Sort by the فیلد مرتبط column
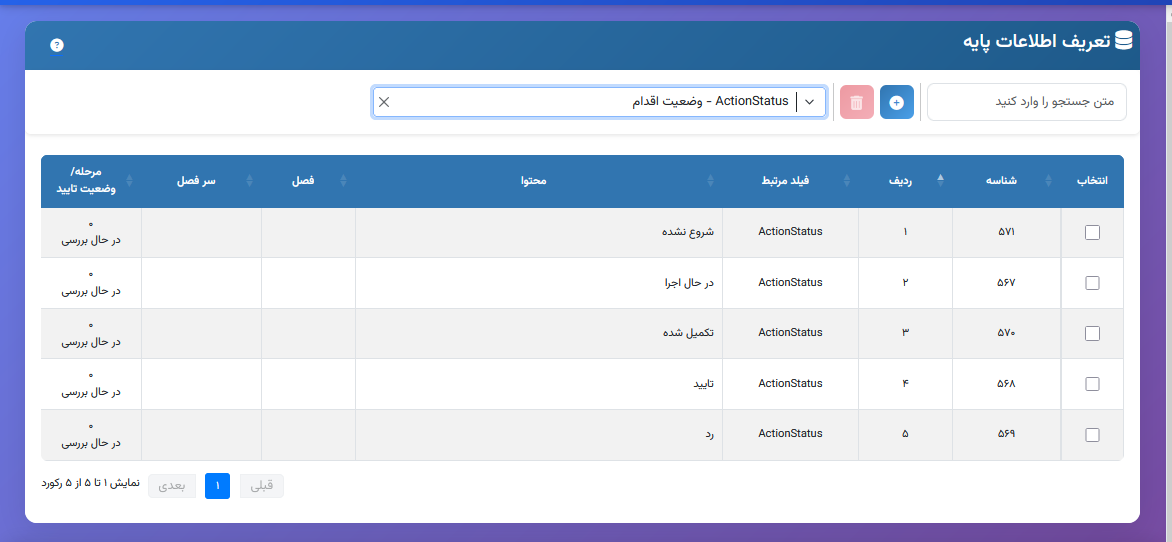The height and width of the screenshot is (542, 1172). (x=790, y=181)
